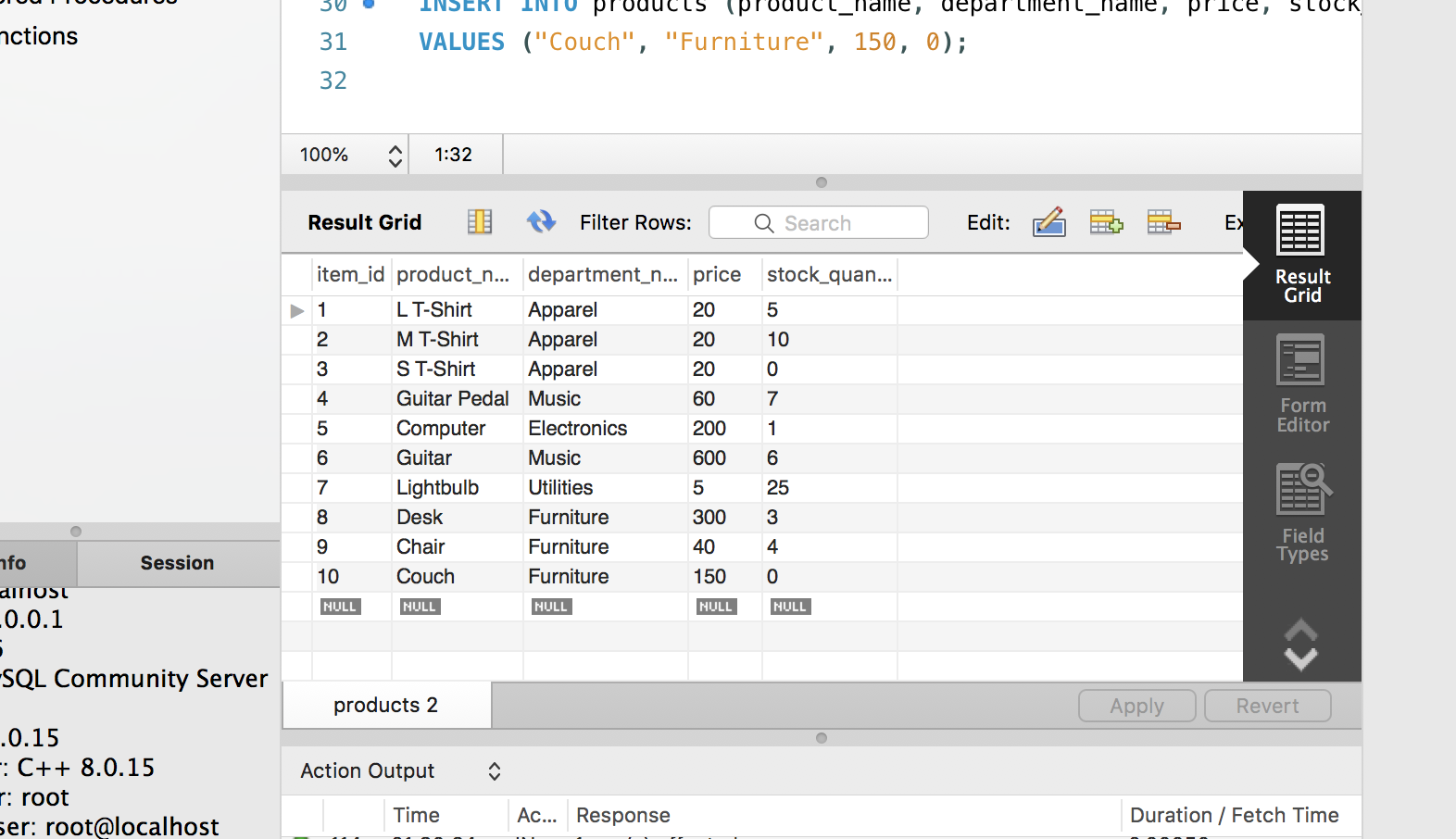Select the Utilities department cell
1456x839 pixels.
(x=606, y=488)
